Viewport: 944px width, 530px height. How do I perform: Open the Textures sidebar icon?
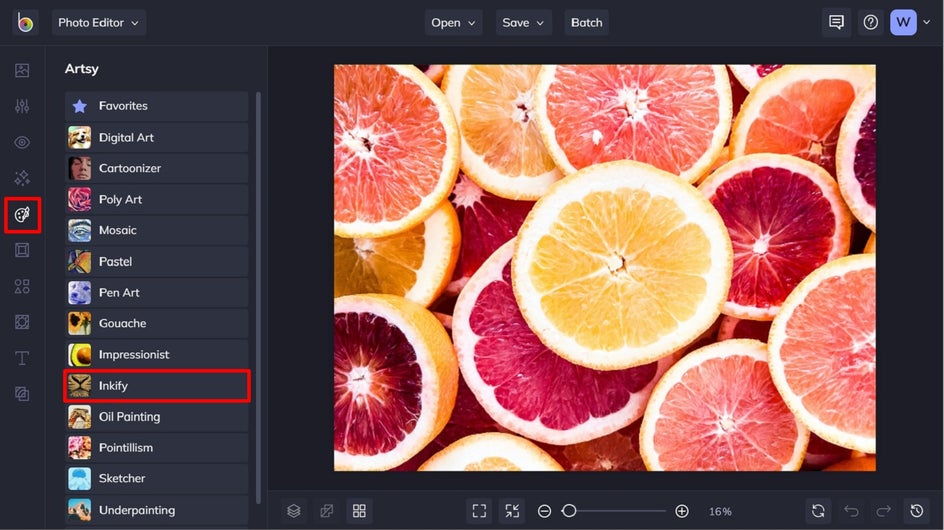tap(22, 394)
